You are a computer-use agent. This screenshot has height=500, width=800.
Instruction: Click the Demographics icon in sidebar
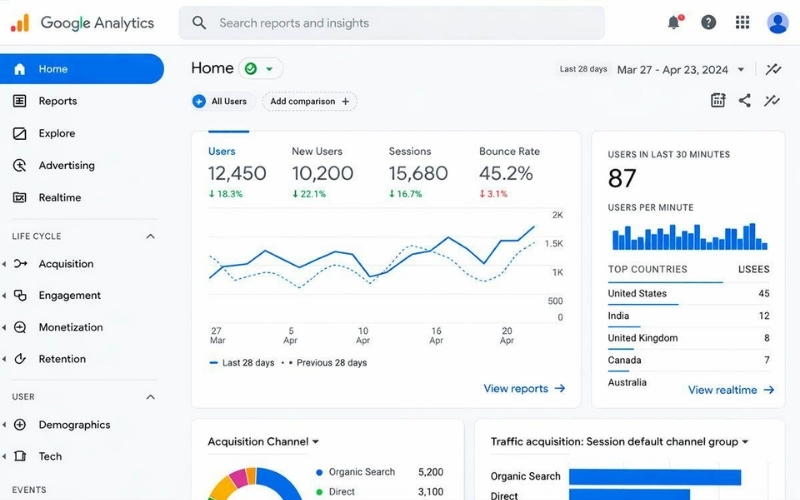(20, 425)
